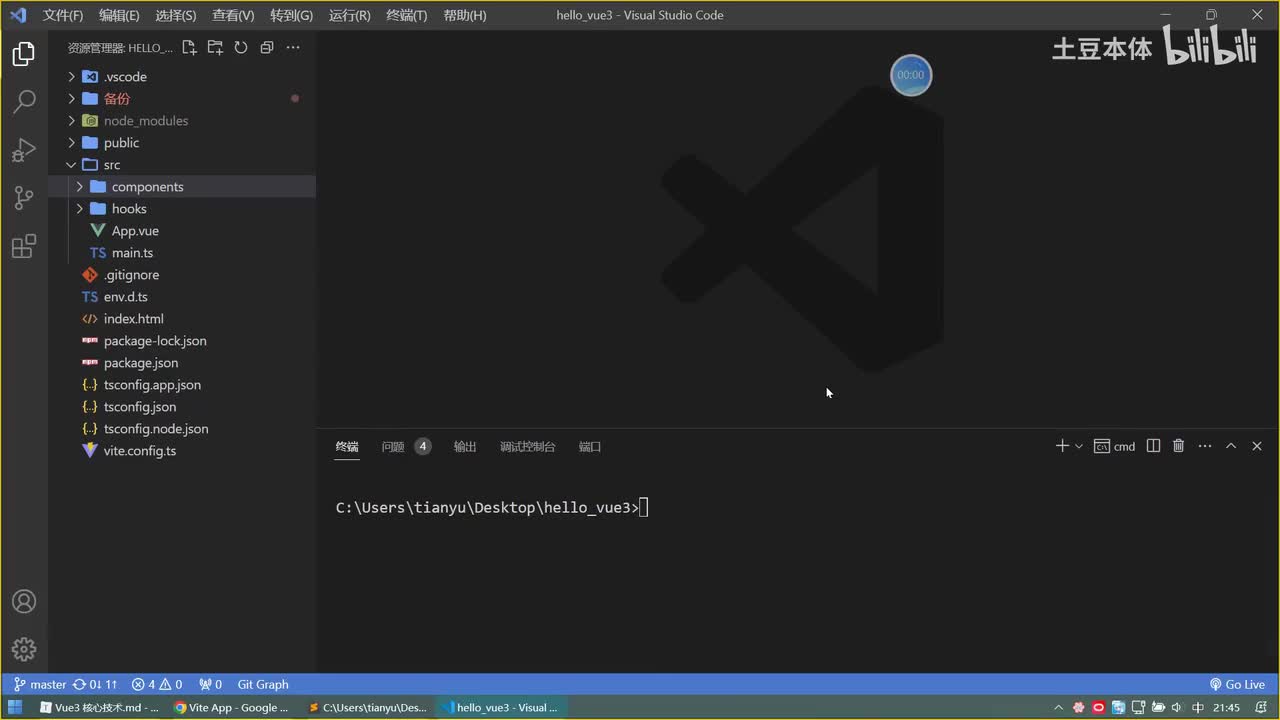Synchronize changes in the status bar

tap(95, 685)
